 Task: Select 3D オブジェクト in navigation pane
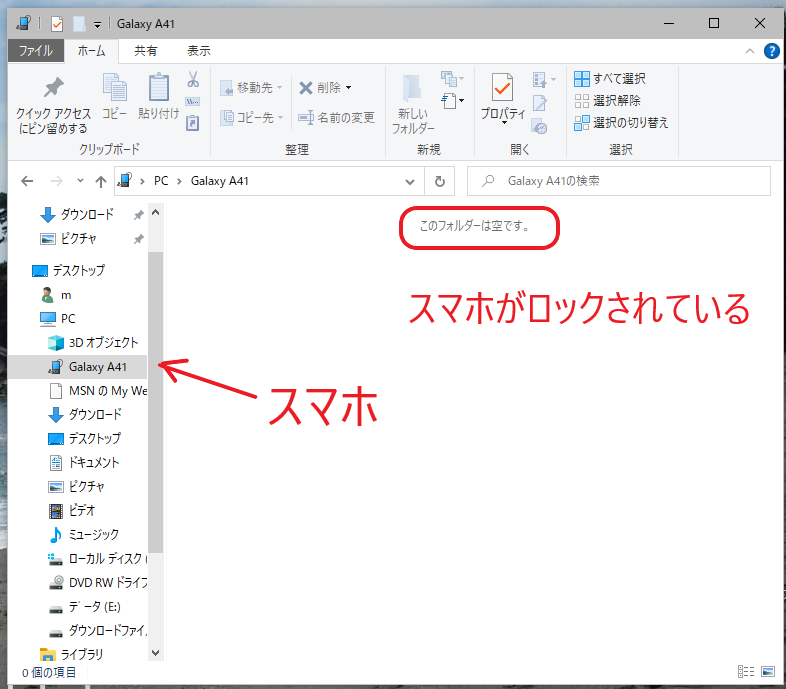(93, 343)
